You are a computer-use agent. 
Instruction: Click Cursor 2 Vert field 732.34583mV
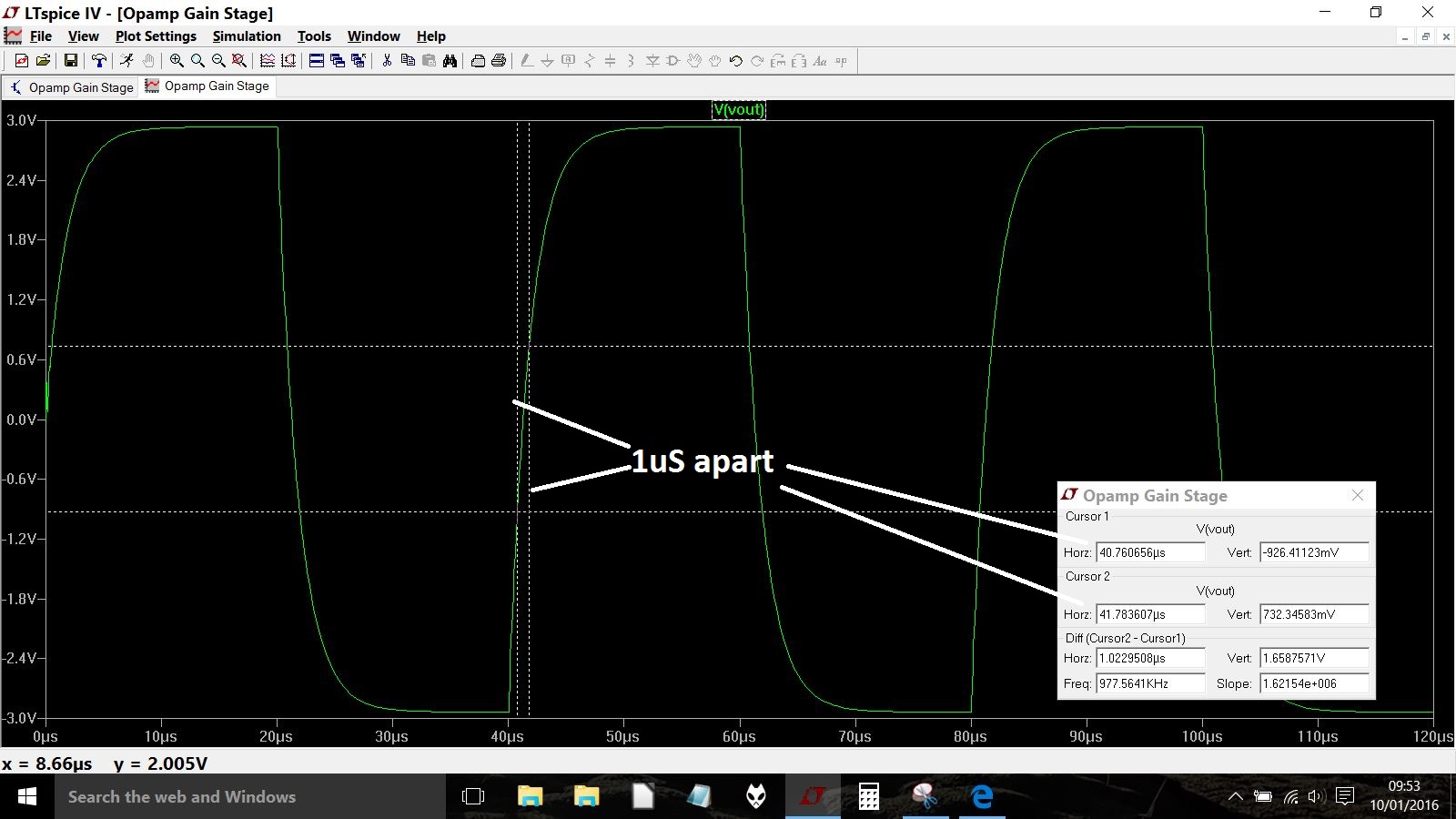click(x=1314, y=614)
